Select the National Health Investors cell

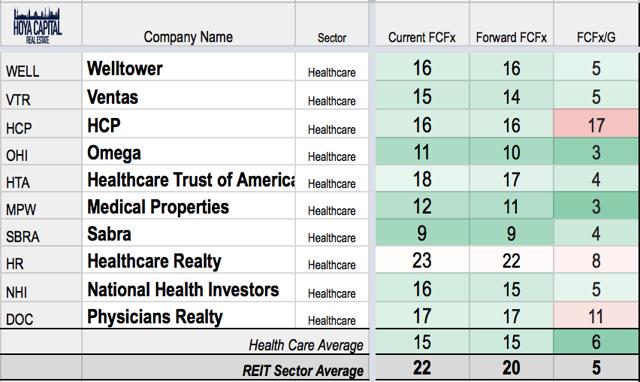pos(188,288)
